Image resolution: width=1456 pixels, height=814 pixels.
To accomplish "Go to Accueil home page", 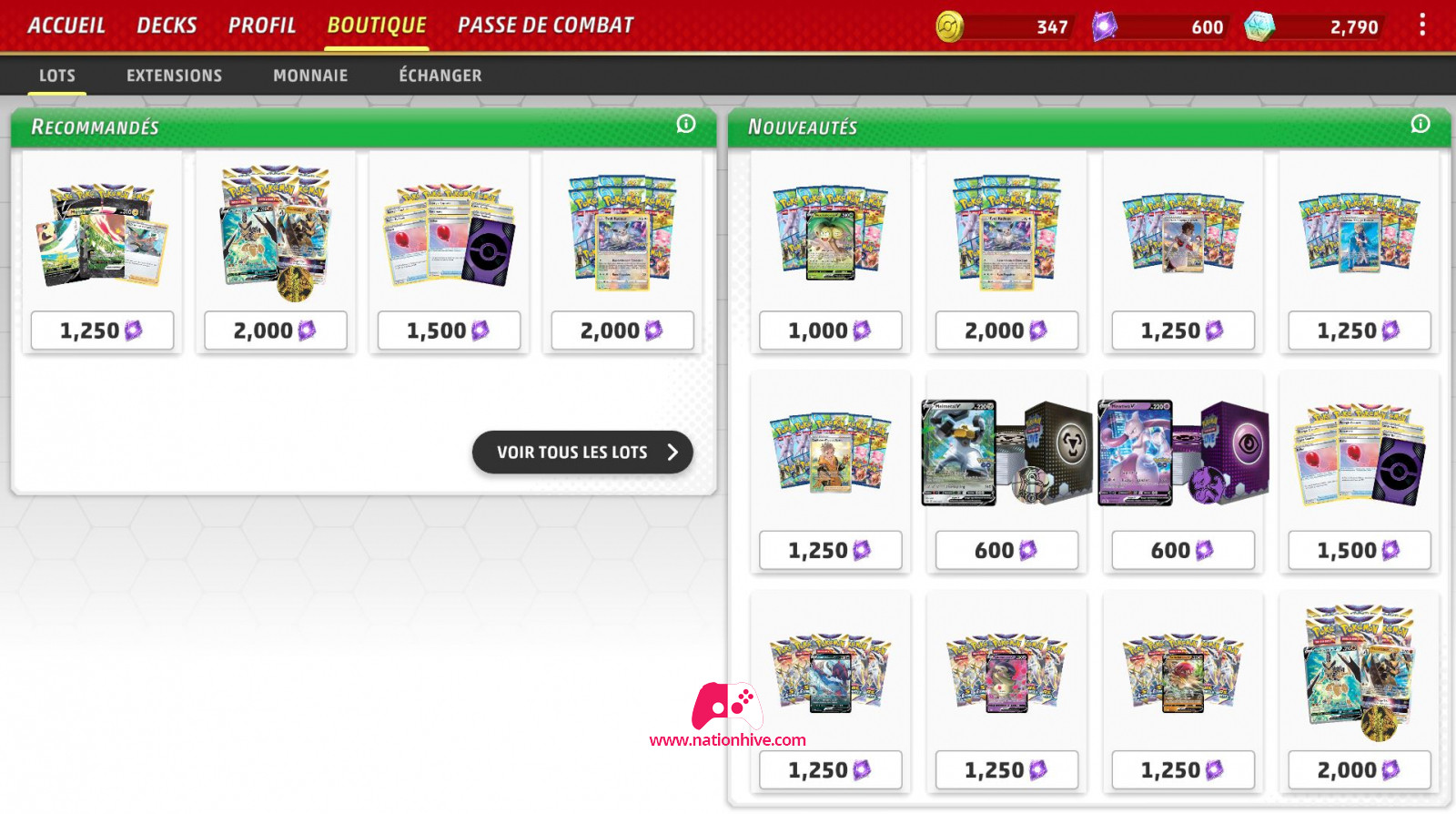I will [x=66, y=25].
